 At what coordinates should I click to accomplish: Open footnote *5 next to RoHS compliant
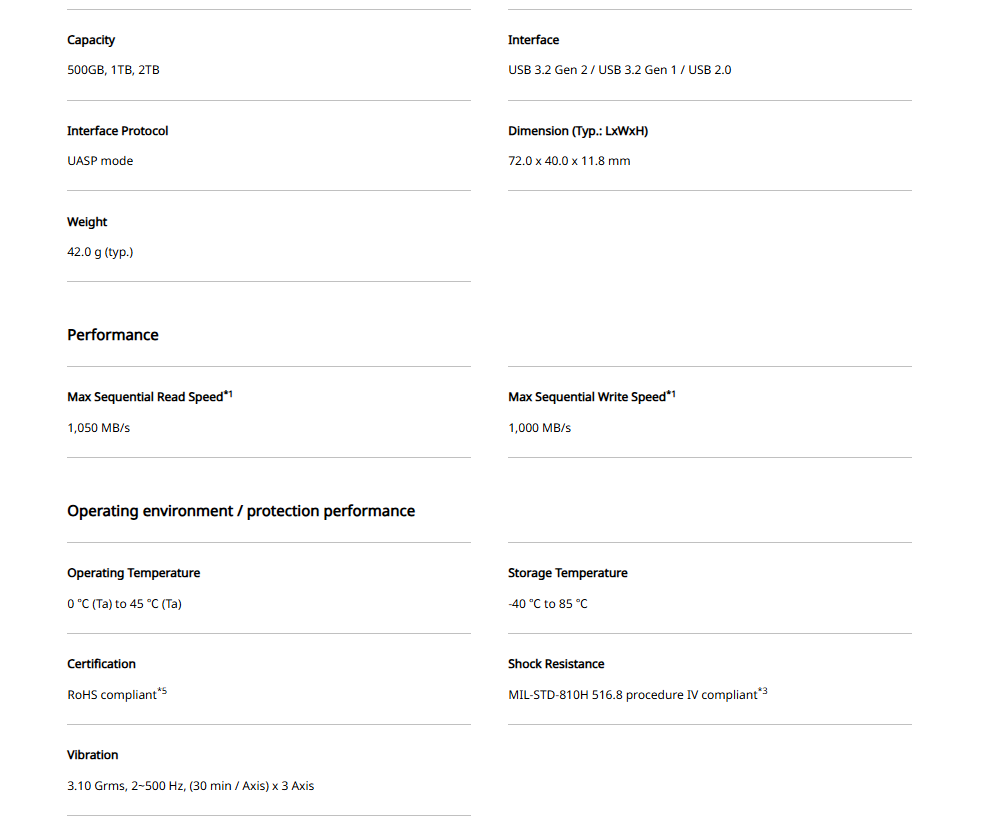click(162, 691)
